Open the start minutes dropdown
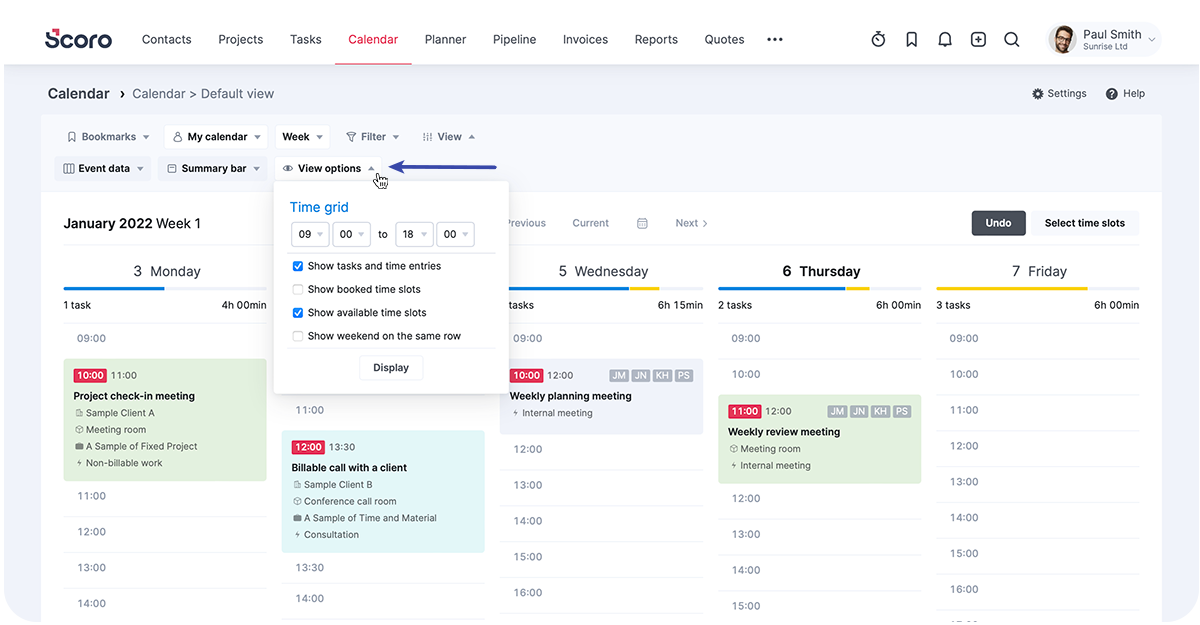1200x625 pixels. [351, 234]
